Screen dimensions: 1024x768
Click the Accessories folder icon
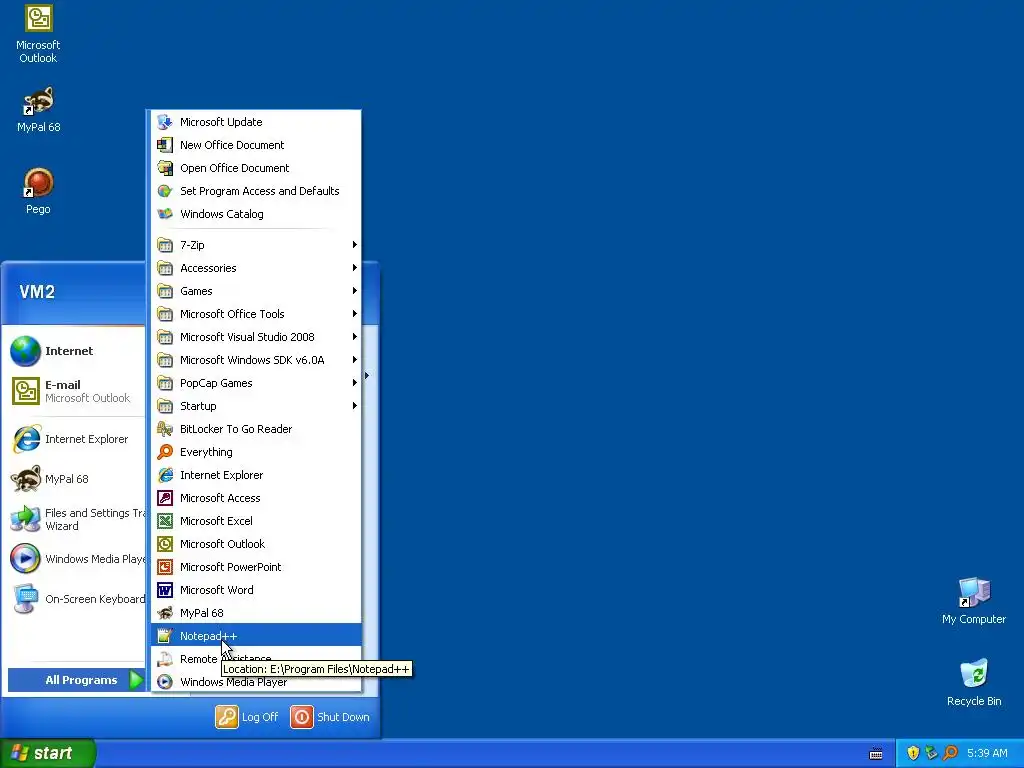coord(165,268)
